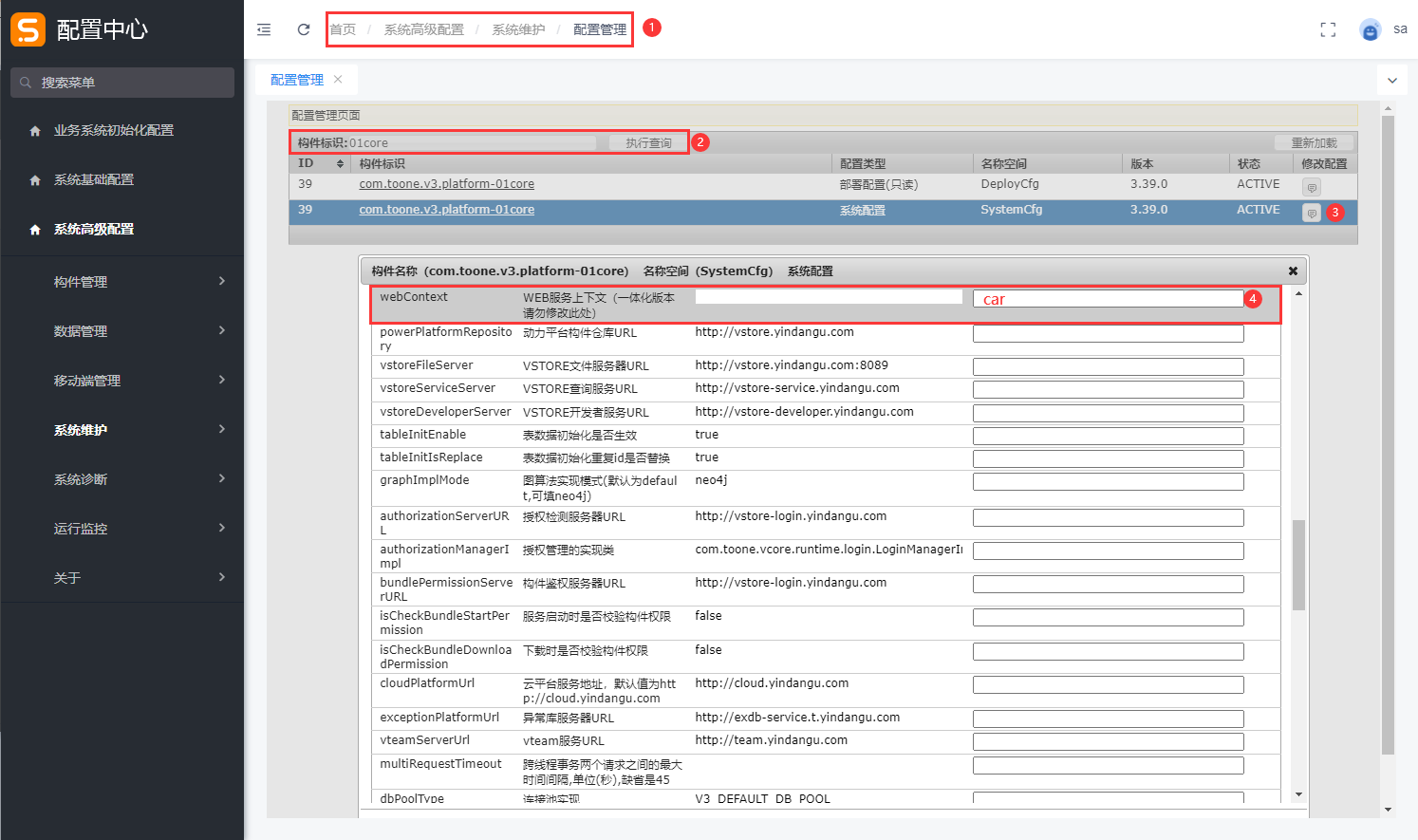The image size is (1418, 840).
Task: Click the dialog scrollbar down arrow
Action: pyautogui.click(x=1298, y=794)
